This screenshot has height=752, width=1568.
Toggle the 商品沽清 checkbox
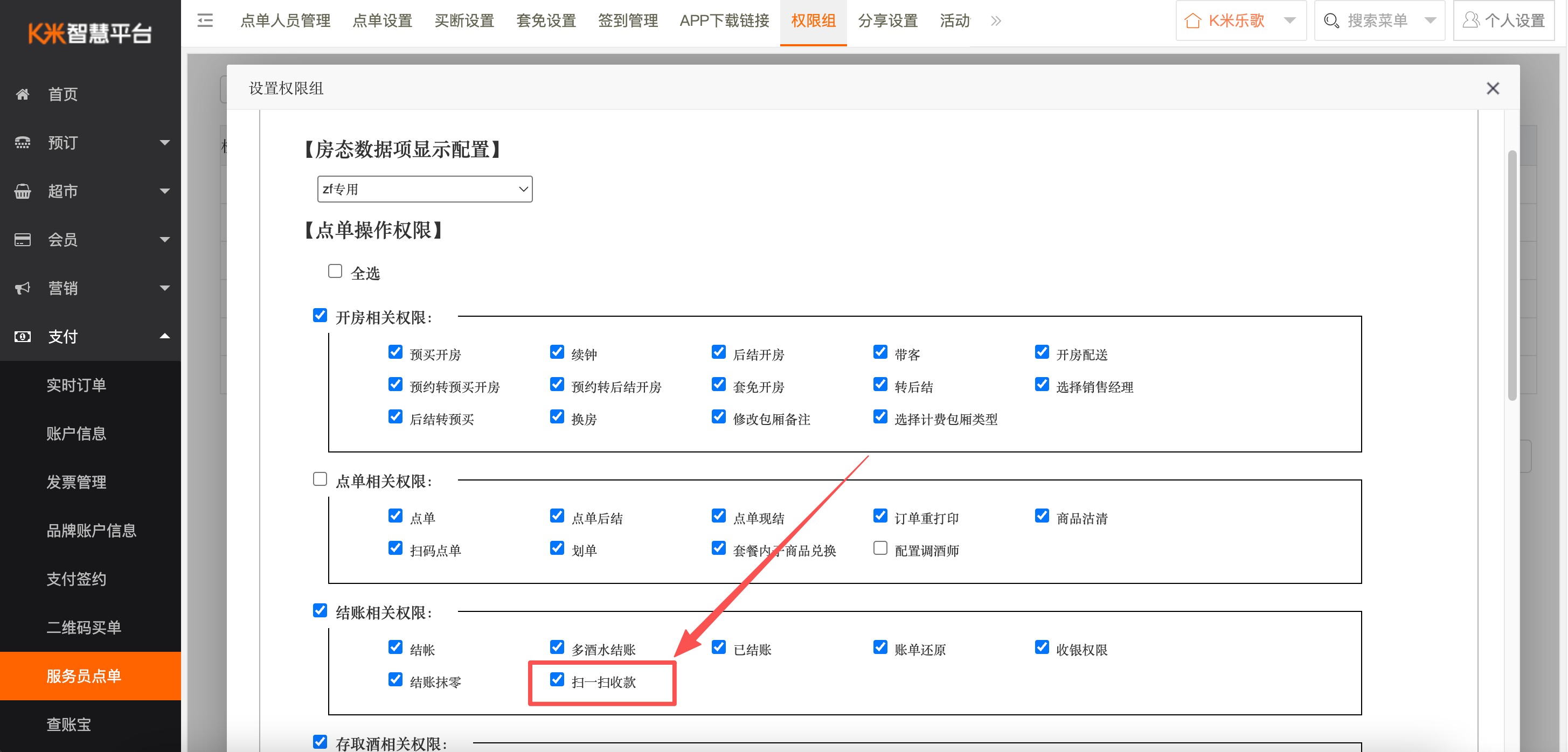click(x=1042, y=516)
